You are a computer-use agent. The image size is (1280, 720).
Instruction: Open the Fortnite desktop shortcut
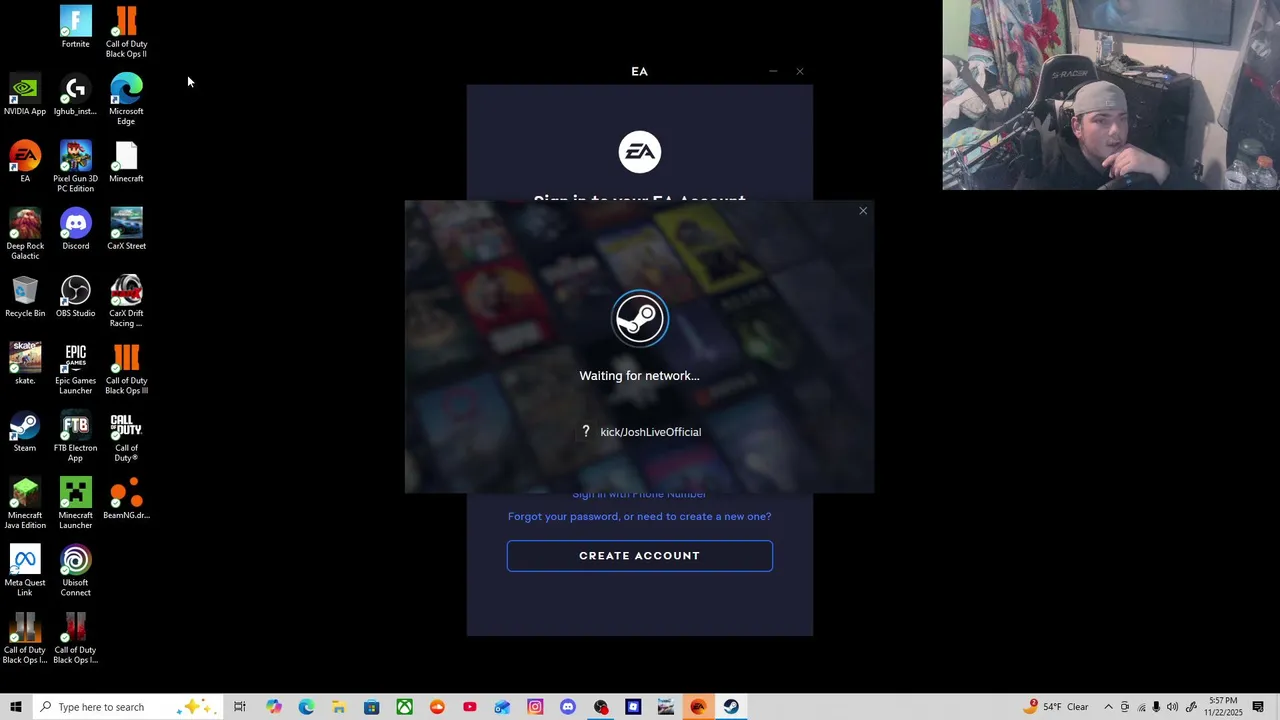coord(75,27)
